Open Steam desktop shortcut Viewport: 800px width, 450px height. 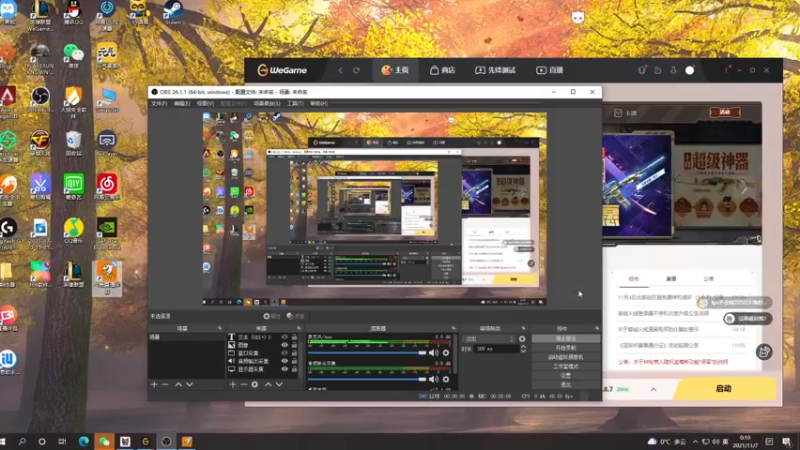point(173,13)
